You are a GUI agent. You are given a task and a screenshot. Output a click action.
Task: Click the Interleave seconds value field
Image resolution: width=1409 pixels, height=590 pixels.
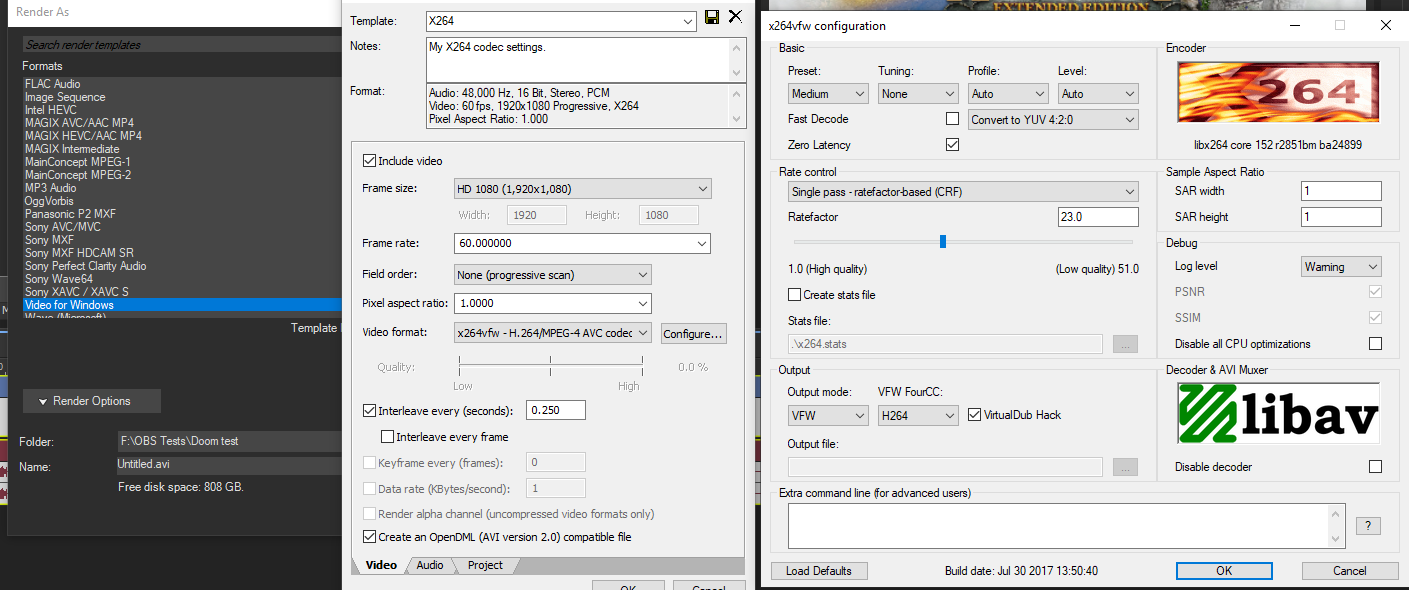click(x=555, y=411)
